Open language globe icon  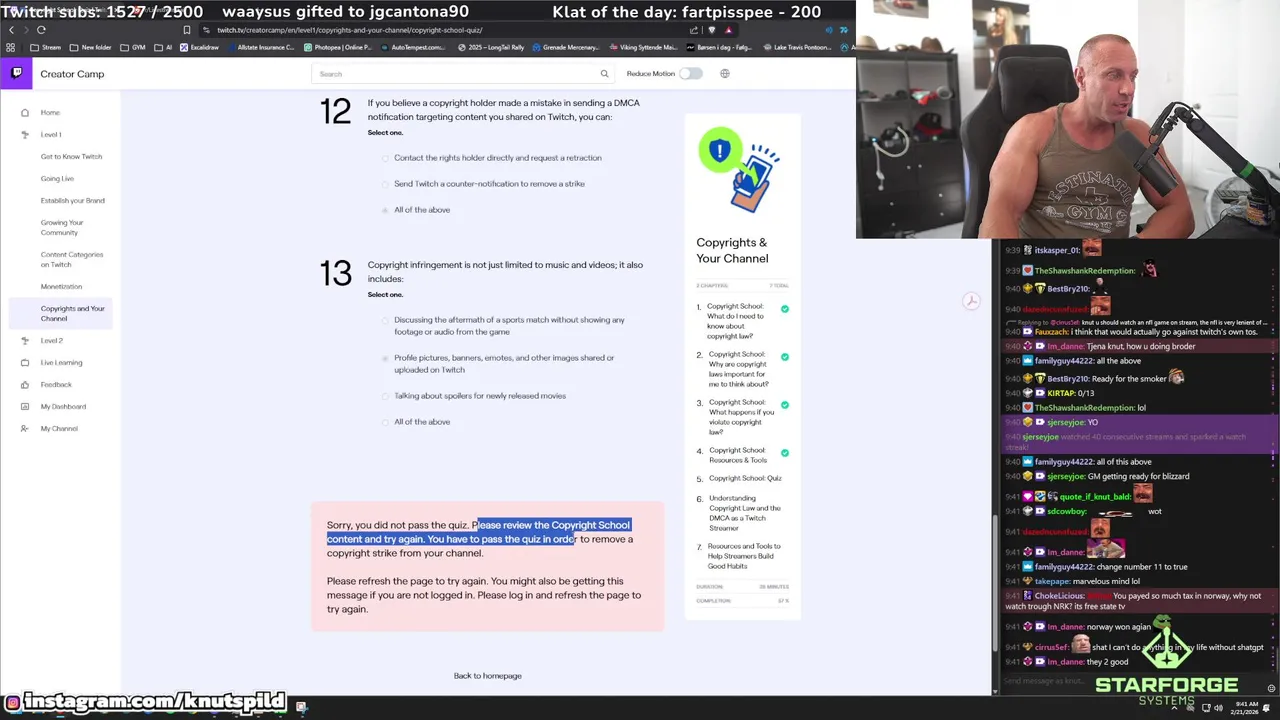(x=725, y=73)
